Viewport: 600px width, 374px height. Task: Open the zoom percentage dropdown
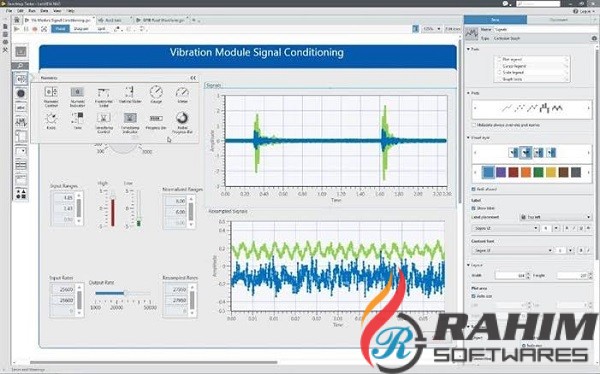(x=432, y=29)
